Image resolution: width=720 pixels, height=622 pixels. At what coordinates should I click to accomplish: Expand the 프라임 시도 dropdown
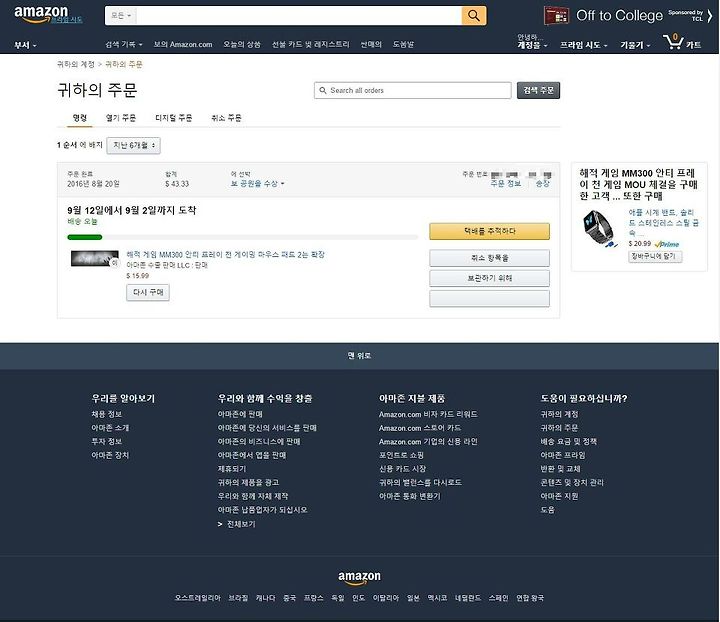click(584, 45)
